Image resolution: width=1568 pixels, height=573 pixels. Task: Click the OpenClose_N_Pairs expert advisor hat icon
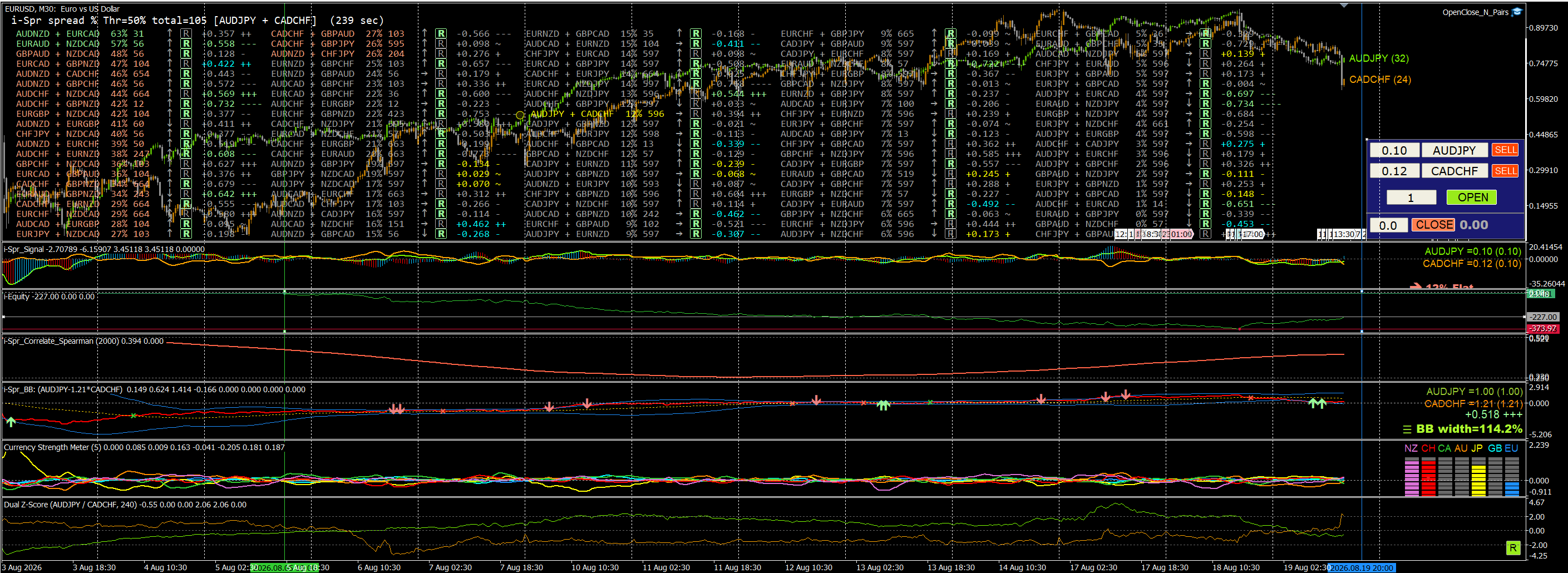click(1517, 12)
